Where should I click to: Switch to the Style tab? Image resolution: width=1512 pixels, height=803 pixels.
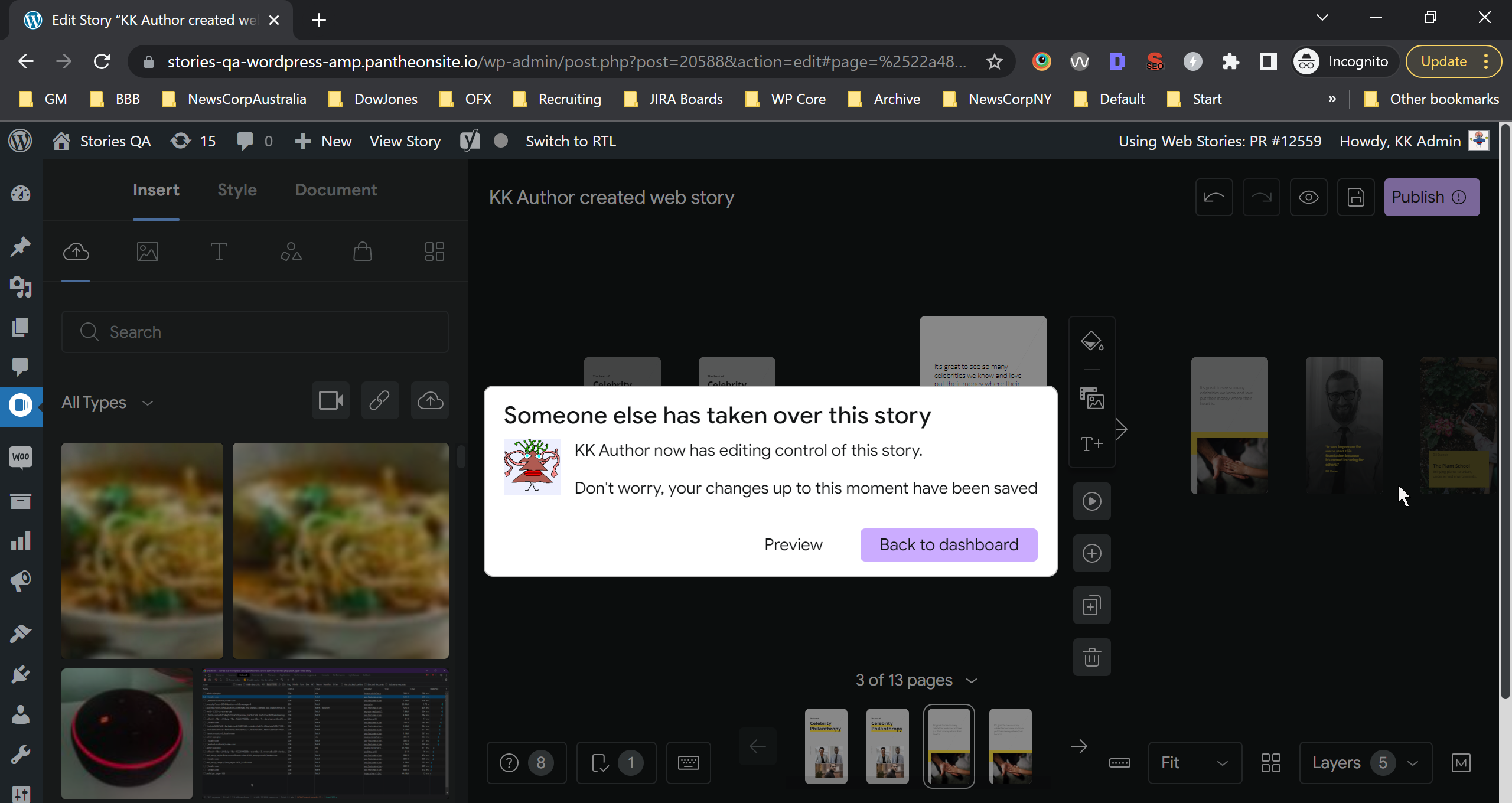237,190
